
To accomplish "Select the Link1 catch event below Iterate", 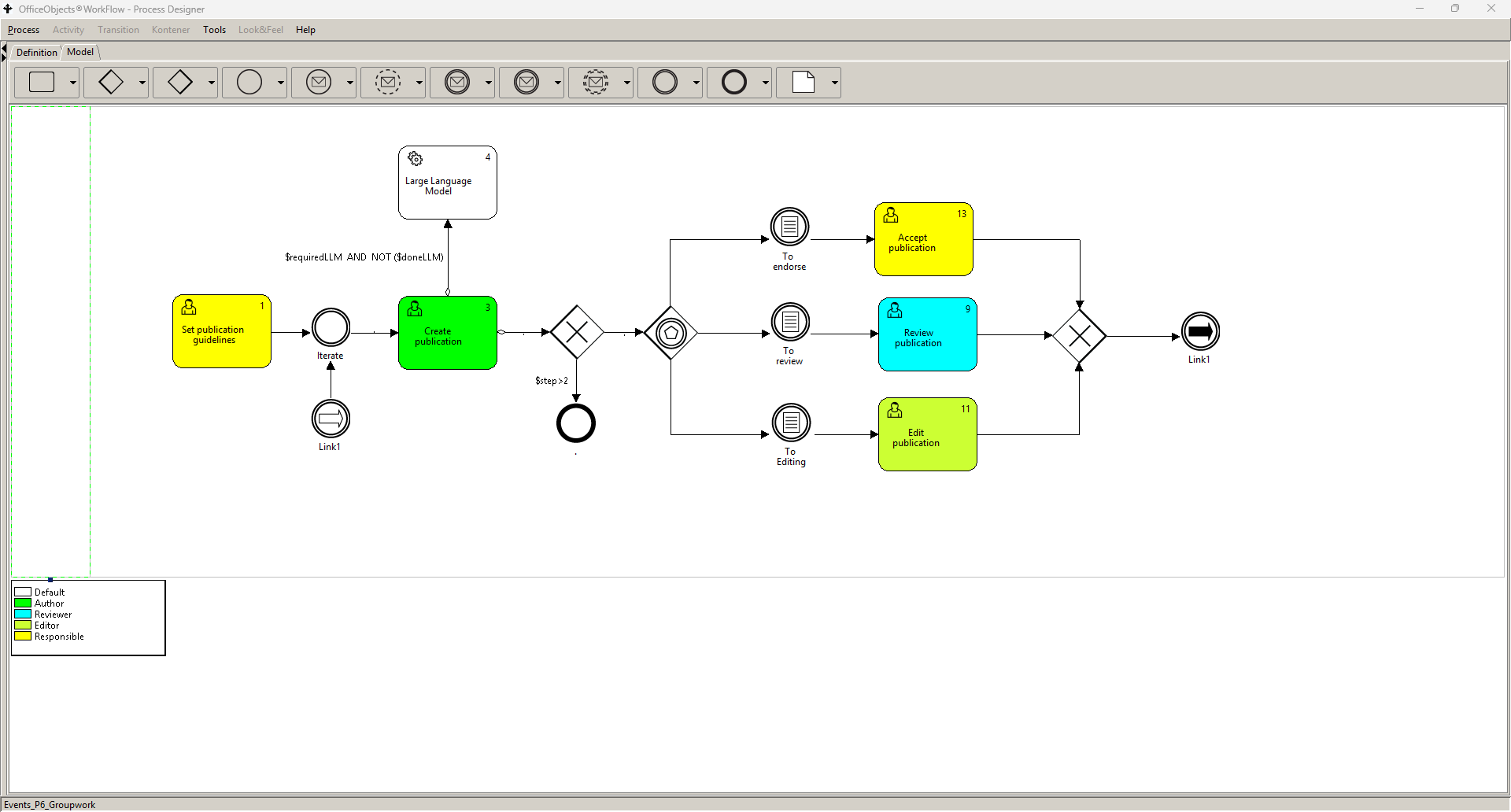I will [331, 419].
